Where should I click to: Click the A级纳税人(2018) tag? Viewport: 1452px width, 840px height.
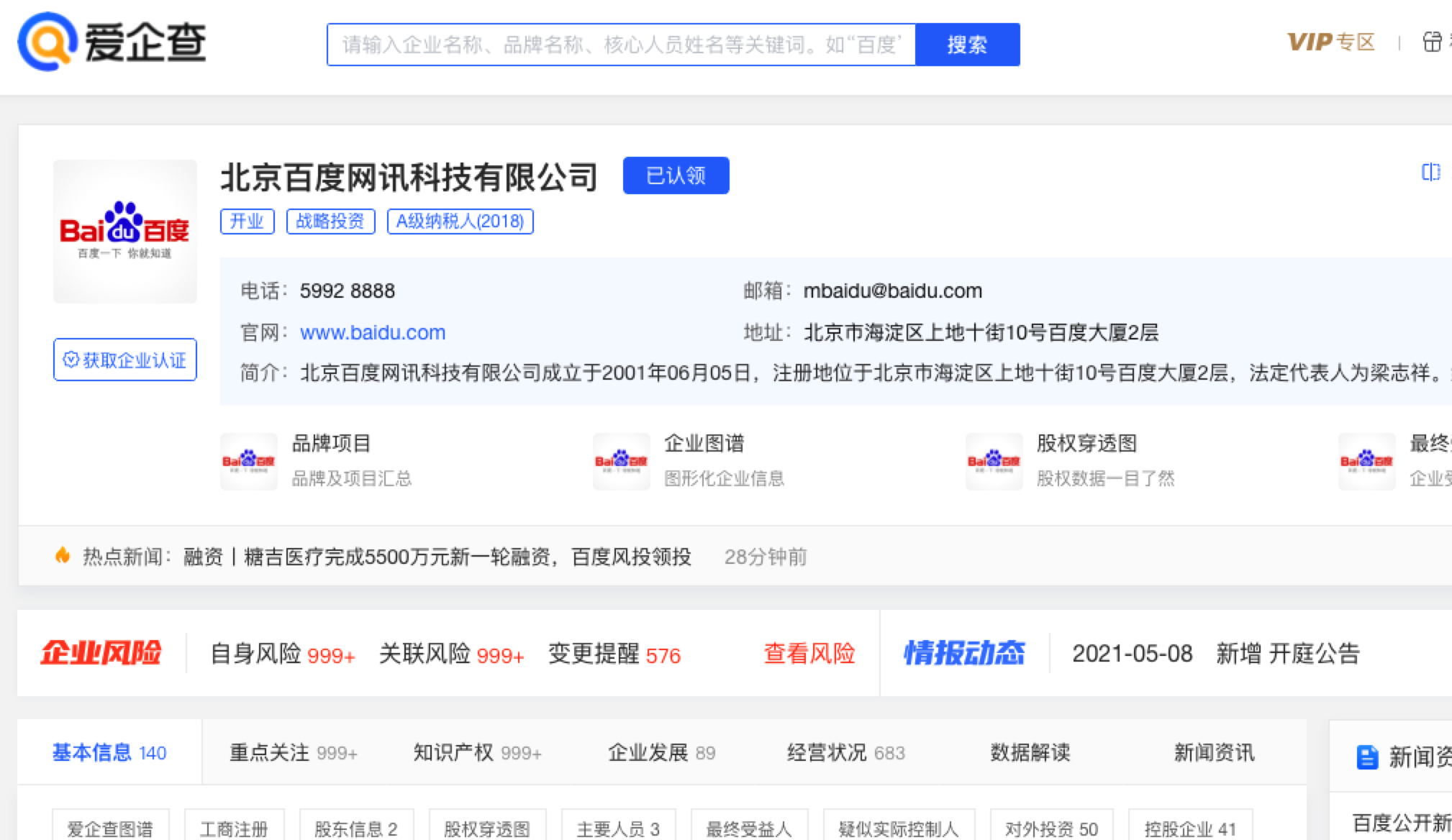(x=460, y=222)
